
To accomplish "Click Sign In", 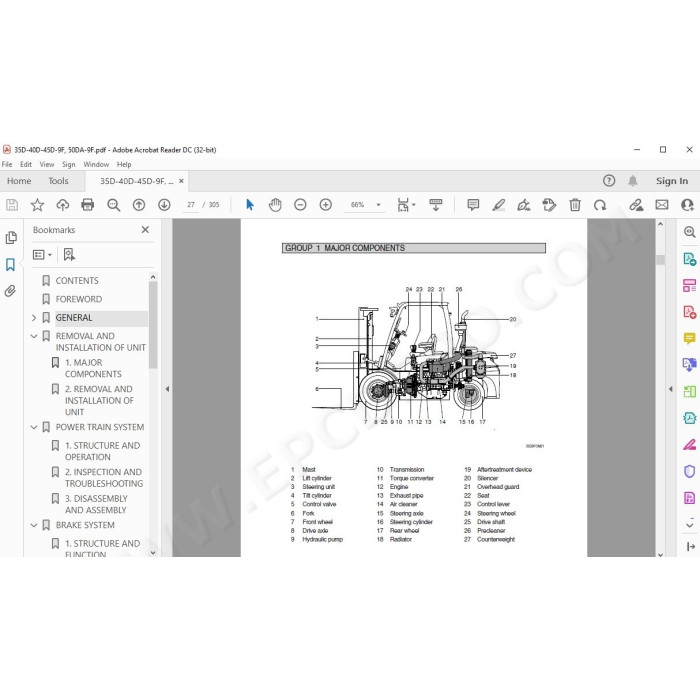I will 672,181.
